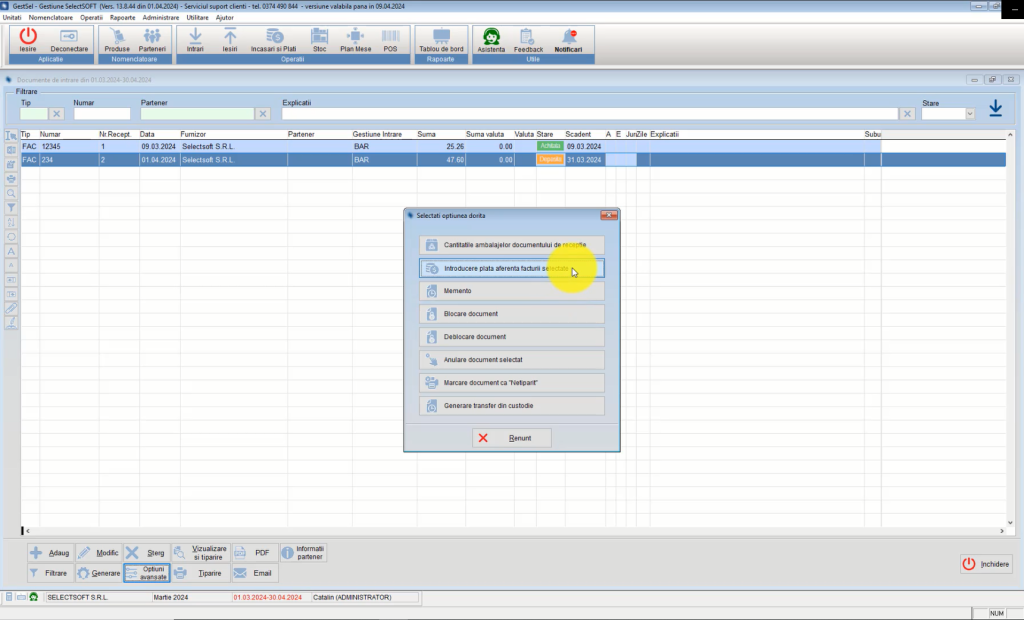Screen dimensions: 1024x620
Task: Choose Introducere plata aferenta facturii selectate
Action: 511,268
